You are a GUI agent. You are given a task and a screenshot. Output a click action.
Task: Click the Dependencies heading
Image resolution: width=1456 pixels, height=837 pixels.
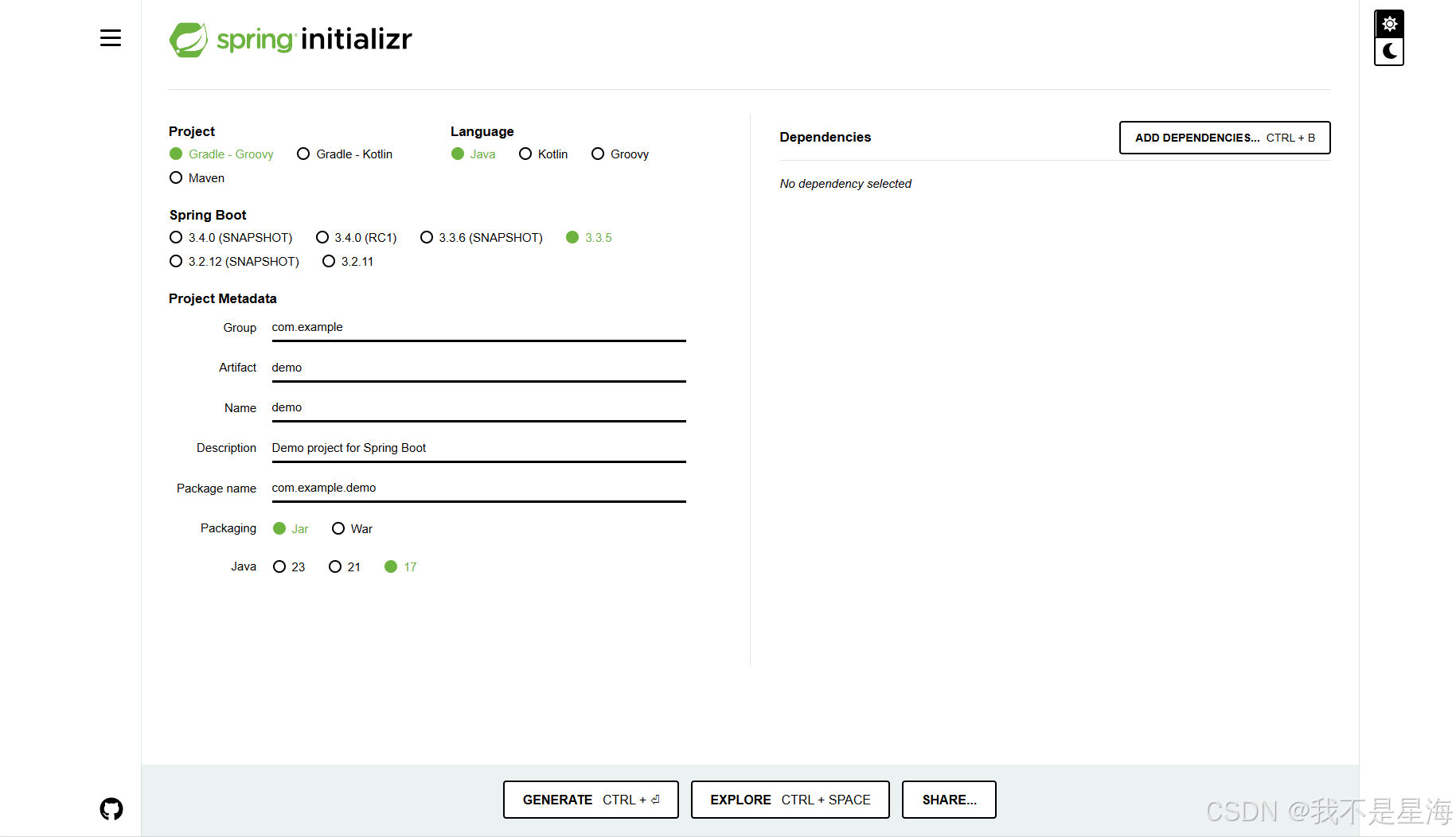(x=825, y=137)
